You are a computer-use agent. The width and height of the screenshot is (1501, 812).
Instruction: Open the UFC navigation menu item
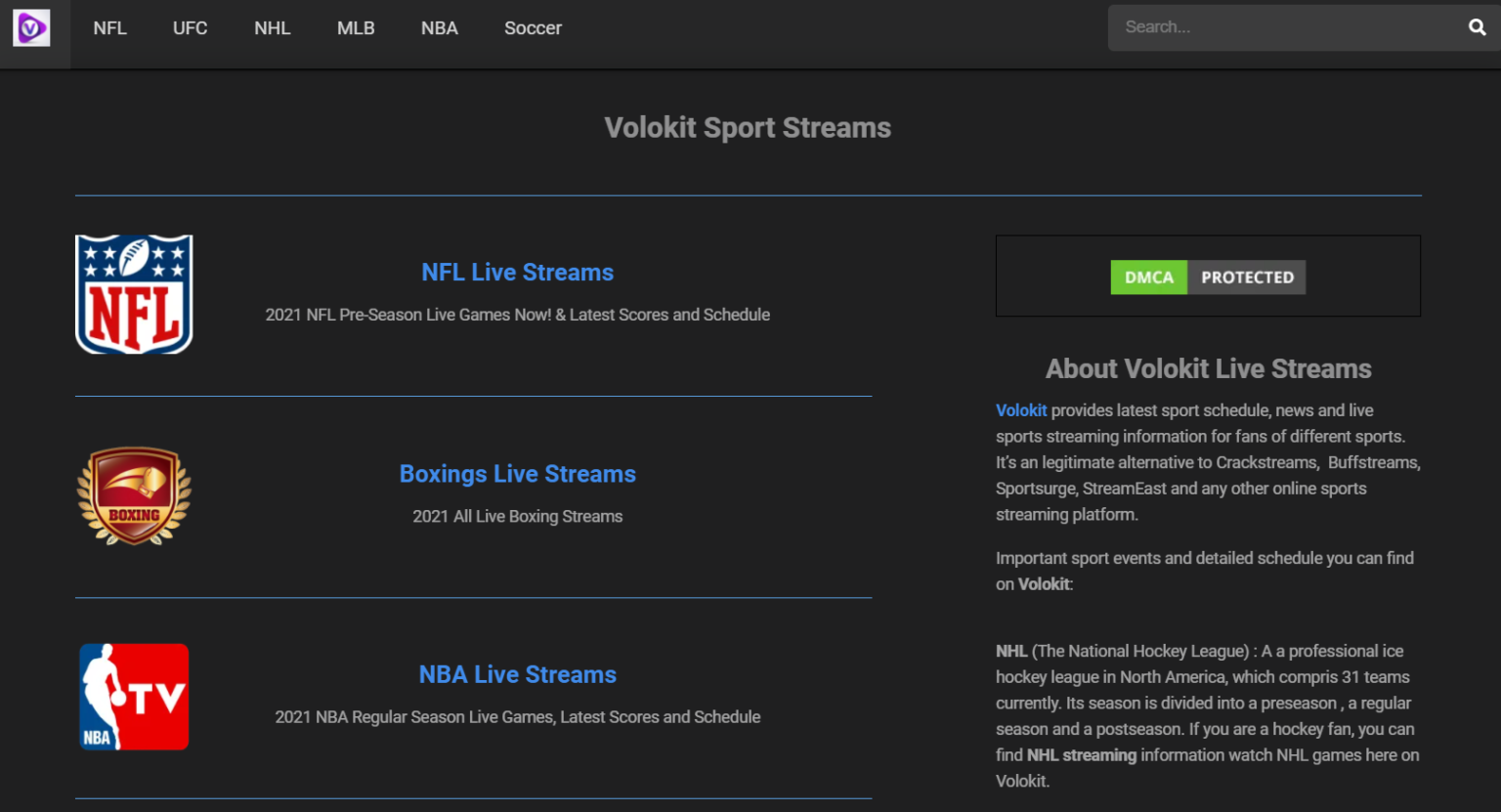pyautogui.click(x=190, y=27)
